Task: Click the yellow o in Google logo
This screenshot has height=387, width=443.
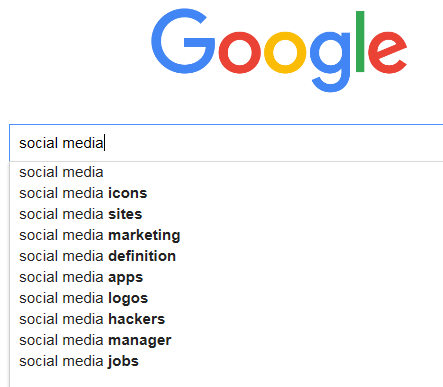Action: coord(285,52)
